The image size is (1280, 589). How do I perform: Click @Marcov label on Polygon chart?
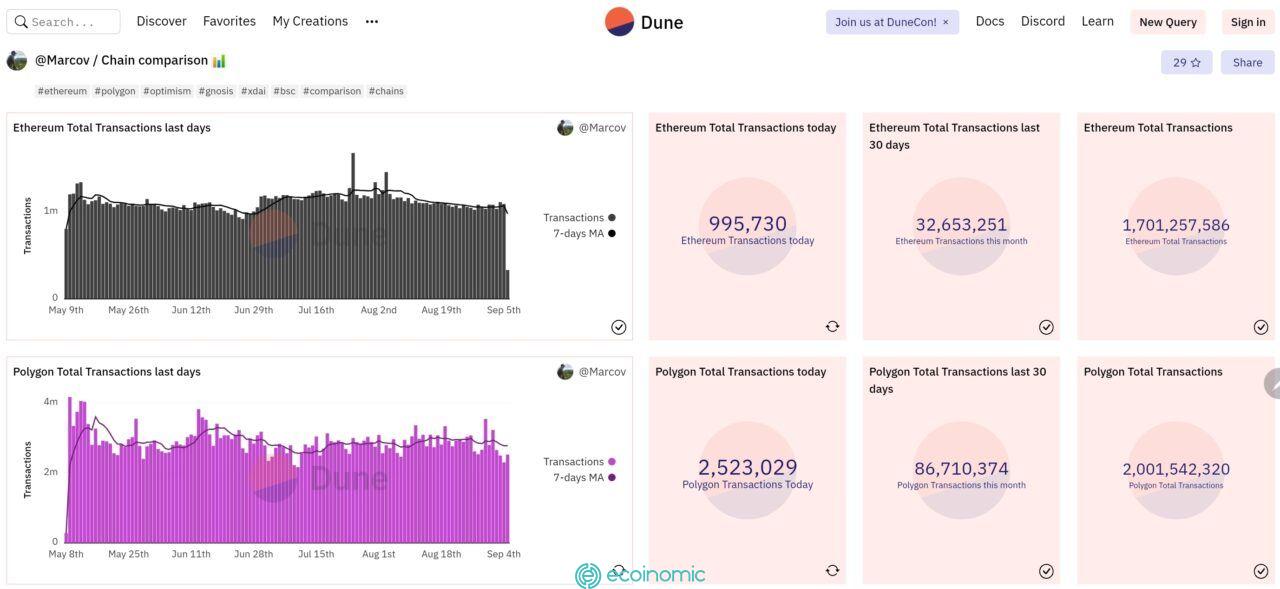(602, 371)
